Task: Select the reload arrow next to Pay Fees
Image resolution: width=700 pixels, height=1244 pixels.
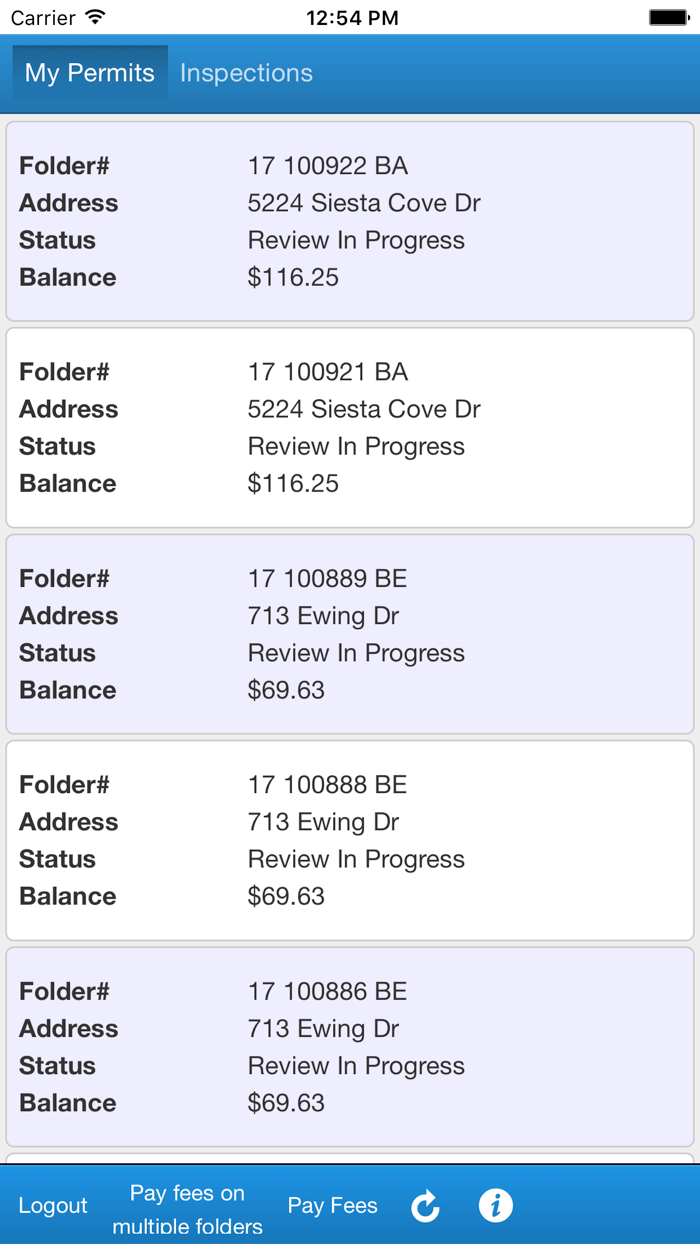Action: 425,1206
